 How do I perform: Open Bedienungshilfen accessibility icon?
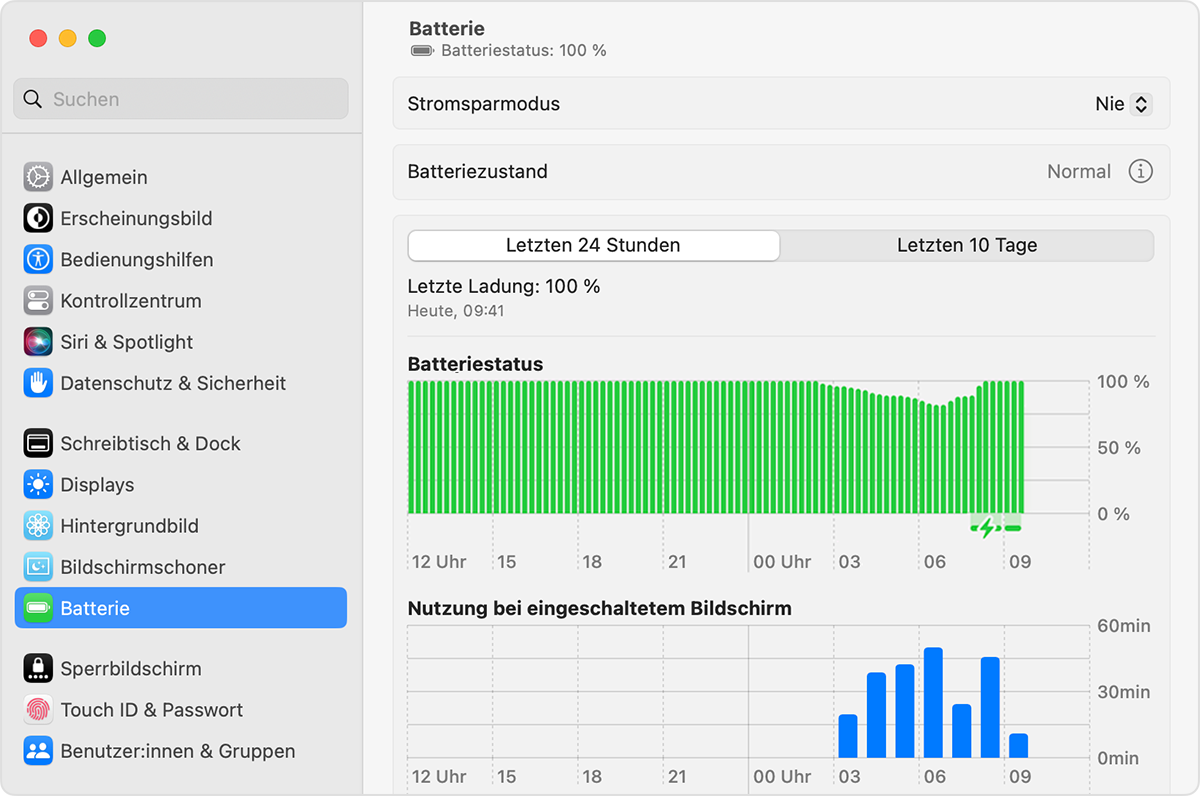click(38, 259)
